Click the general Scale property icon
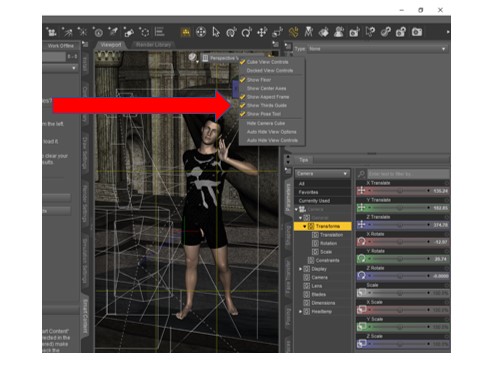The image size is (490, 385). point(361,293)
